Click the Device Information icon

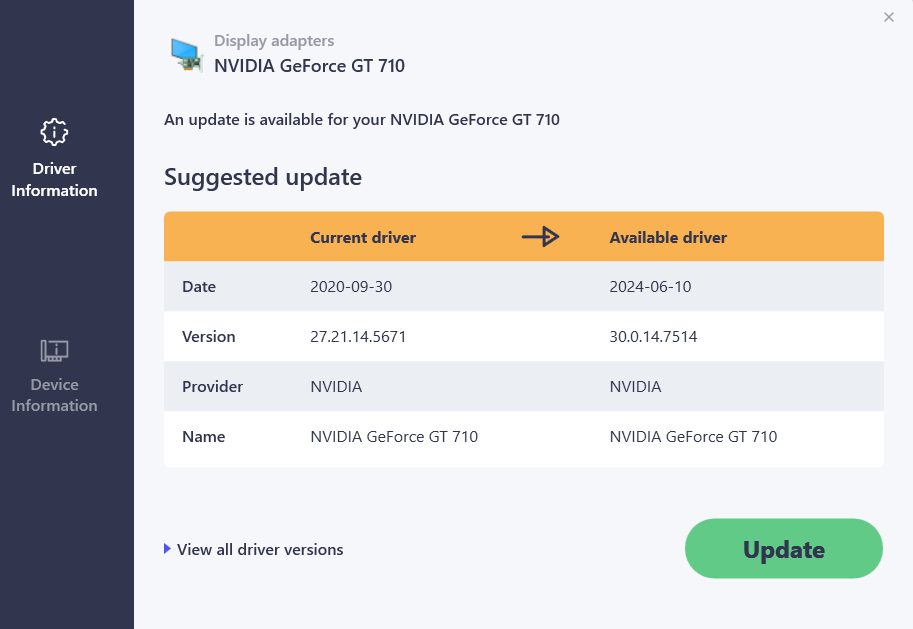[54, 350]
